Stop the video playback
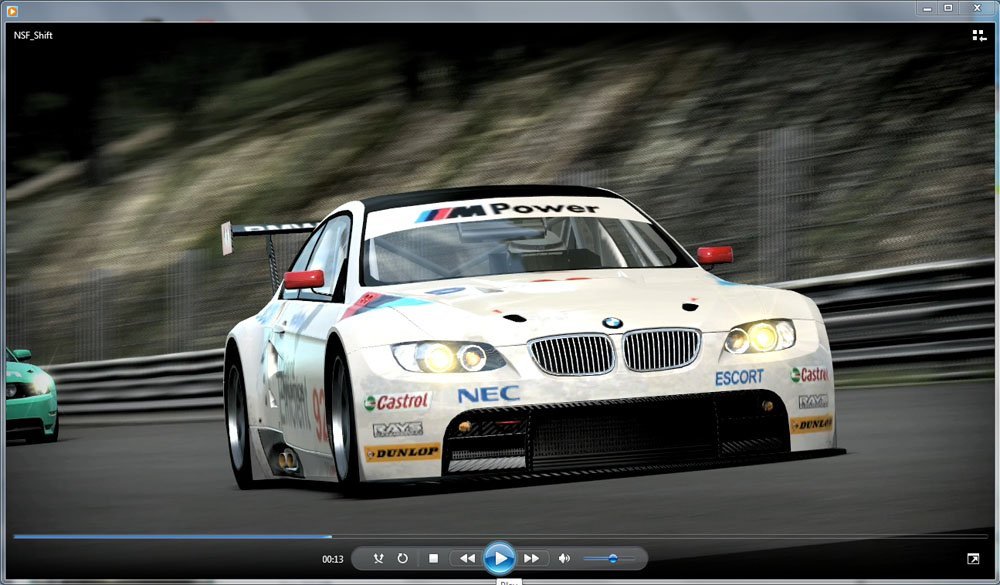The width and height of the screenshot is (1000, 585). (434, 558)
